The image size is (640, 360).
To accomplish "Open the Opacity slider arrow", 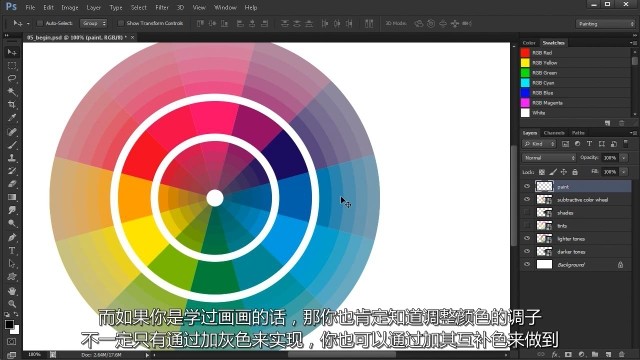I will point(624,158).
